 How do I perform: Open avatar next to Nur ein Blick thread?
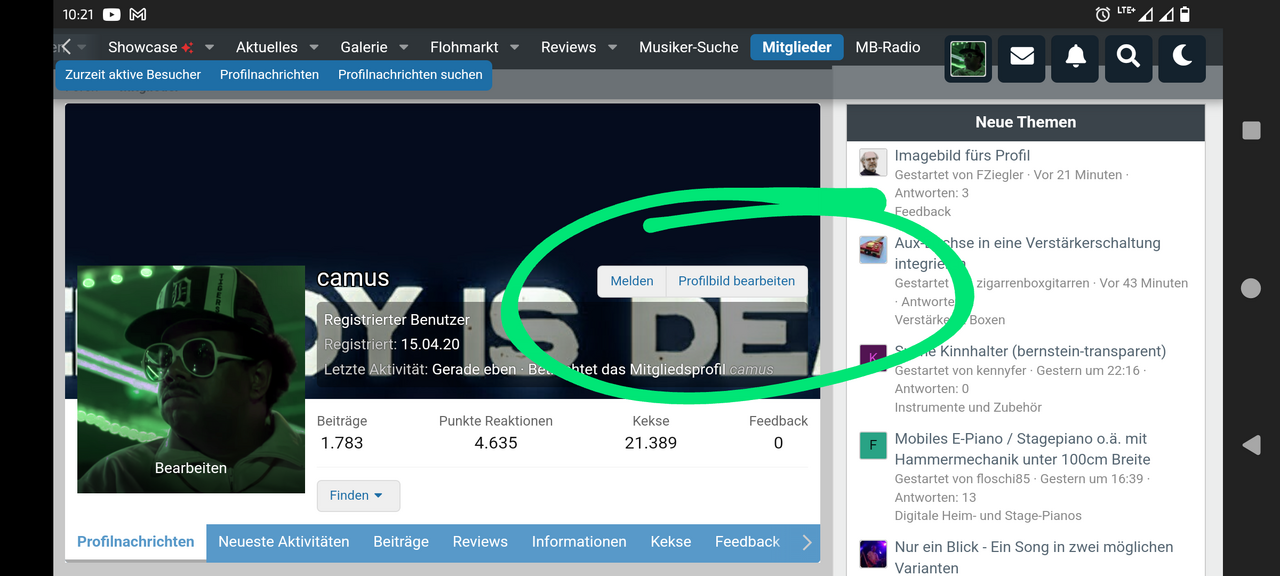pos(873,554)
